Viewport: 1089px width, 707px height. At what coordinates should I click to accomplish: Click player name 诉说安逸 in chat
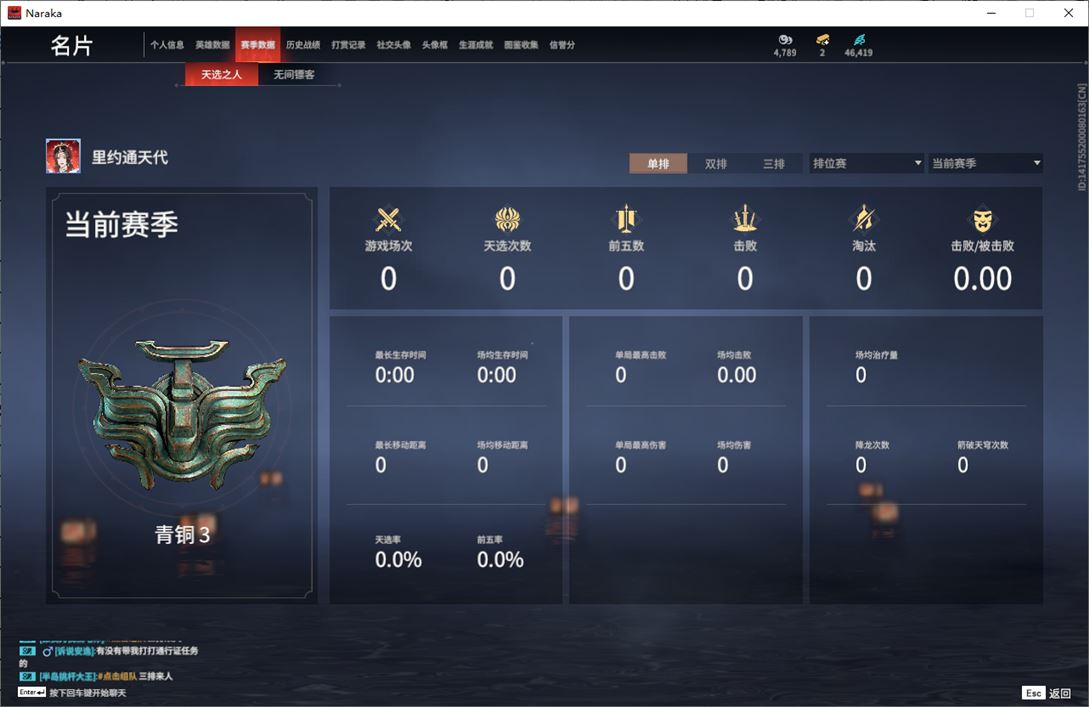point(74,651)
